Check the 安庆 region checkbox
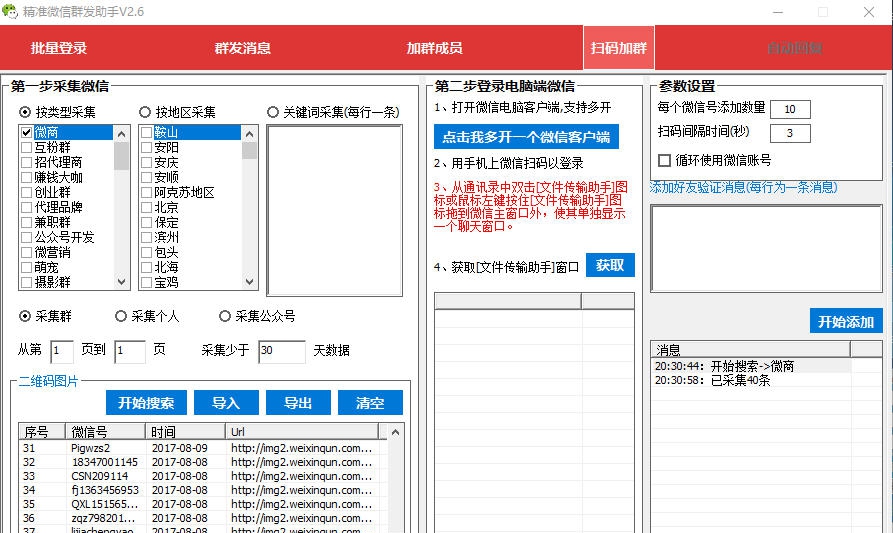The height and width of the screenshot is (533, 893). tap(146, 162)
